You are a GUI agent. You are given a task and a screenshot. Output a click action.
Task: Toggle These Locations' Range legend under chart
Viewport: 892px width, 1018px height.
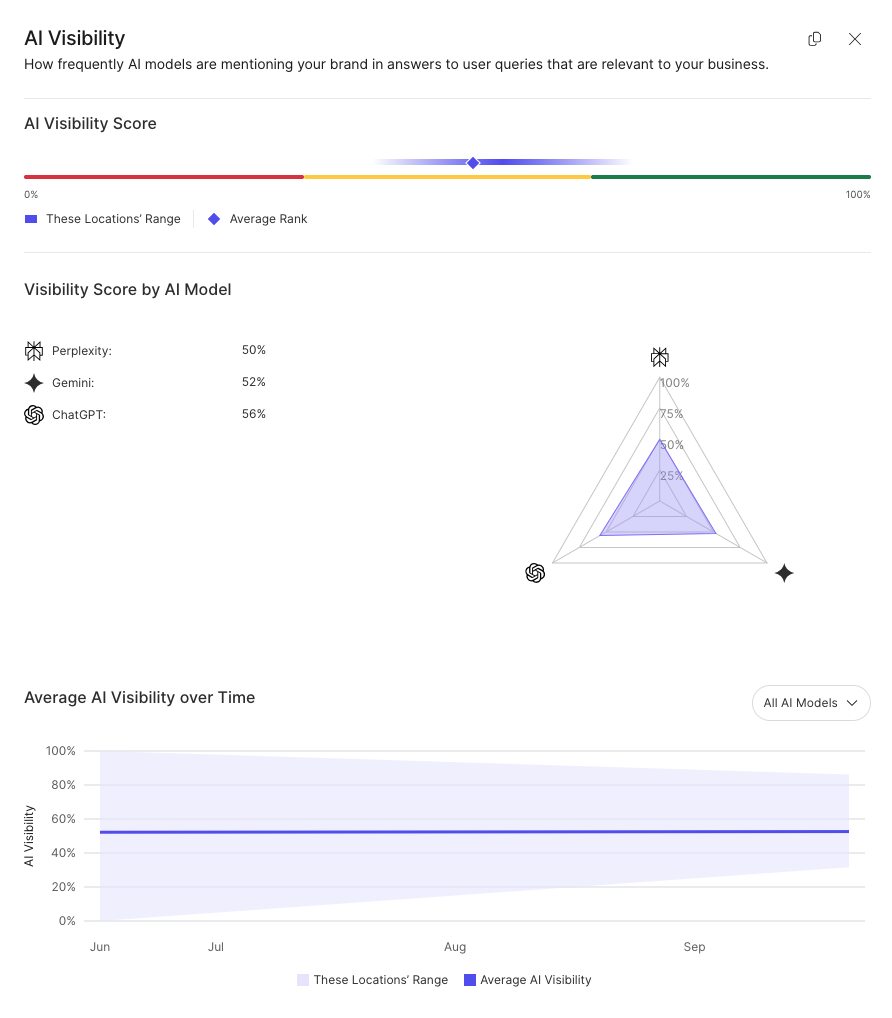coord(372,980)
